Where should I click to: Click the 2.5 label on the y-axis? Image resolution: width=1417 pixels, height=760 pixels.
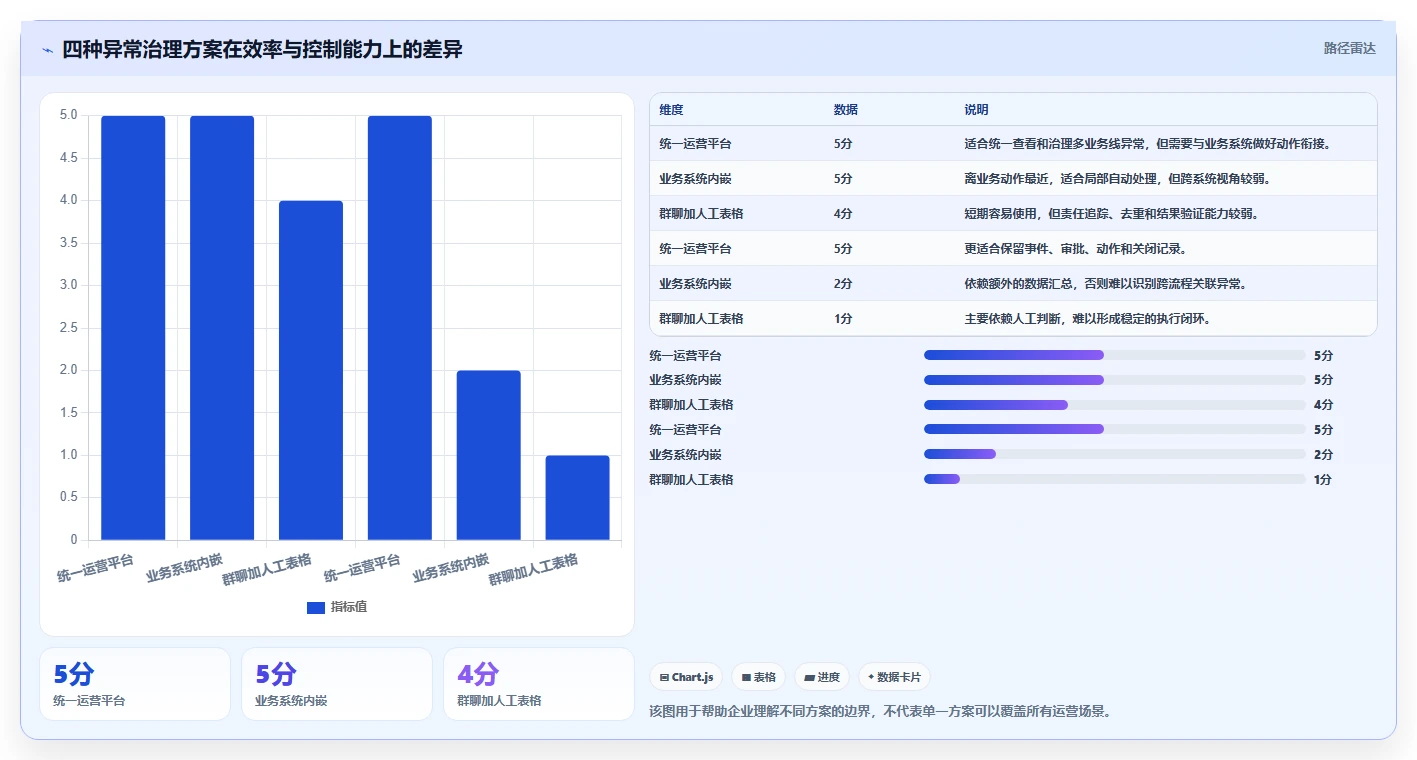pos(69,328)
